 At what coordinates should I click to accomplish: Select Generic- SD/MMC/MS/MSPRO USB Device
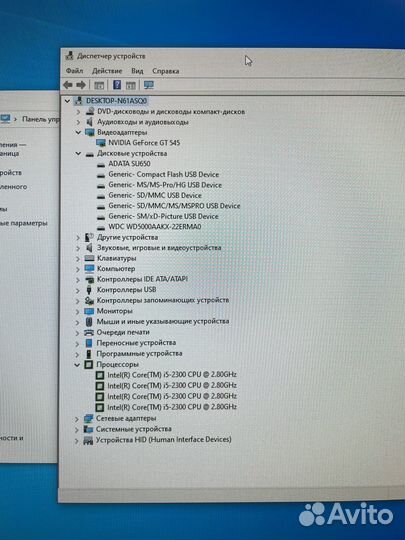click(174, 206)
